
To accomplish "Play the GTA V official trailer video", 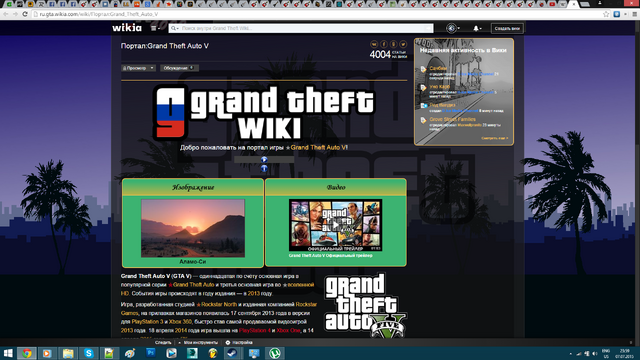I will tap(336, 225).
